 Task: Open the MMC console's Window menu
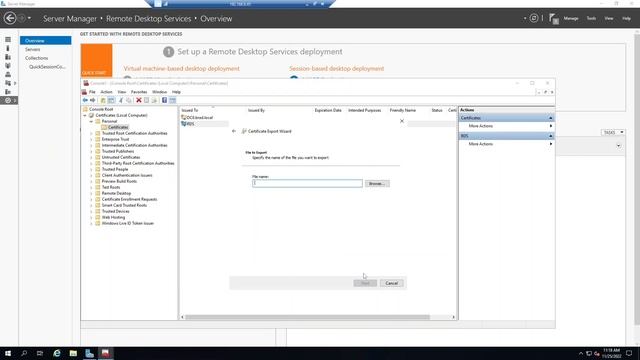point(159,92)
